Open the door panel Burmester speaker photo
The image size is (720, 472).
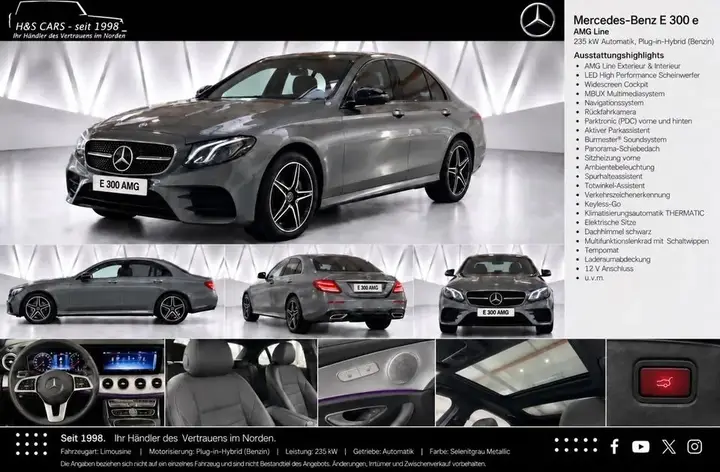coord(377,383)
